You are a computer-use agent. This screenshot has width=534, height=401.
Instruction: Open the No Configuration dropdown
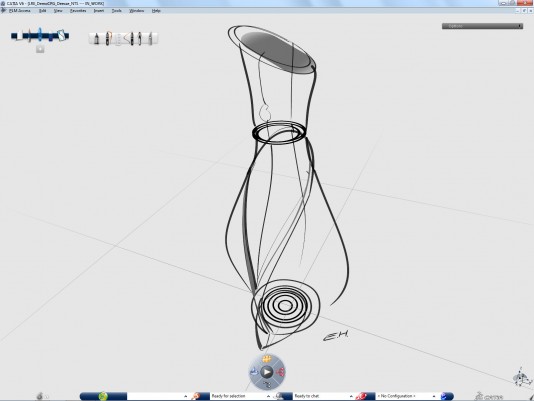[434, 396]
